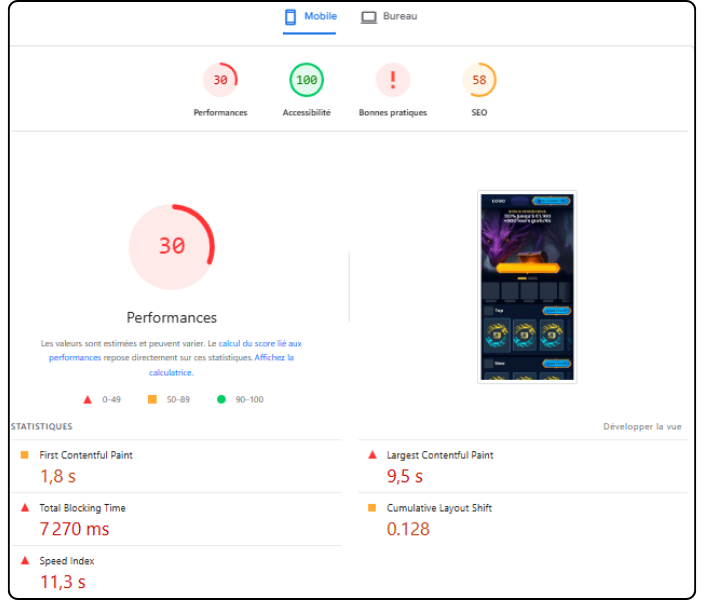Click the large Performances gauge circle
The height and width of the screenshot is (600, 705).
tap(171, 246)
